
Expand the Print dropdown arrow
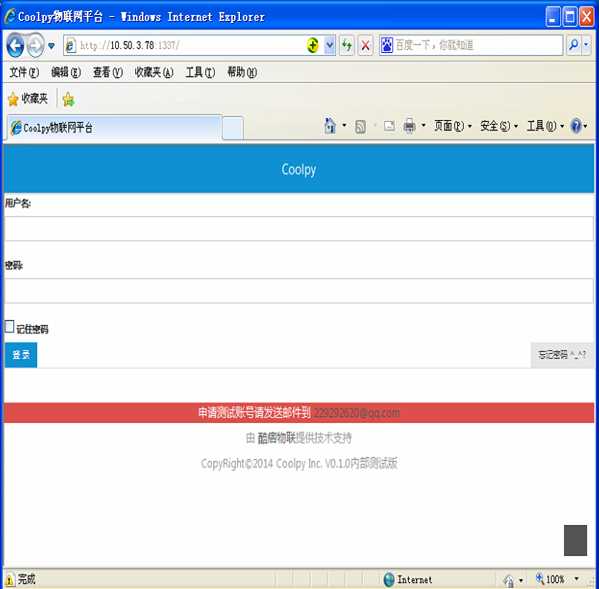(423, 125)
